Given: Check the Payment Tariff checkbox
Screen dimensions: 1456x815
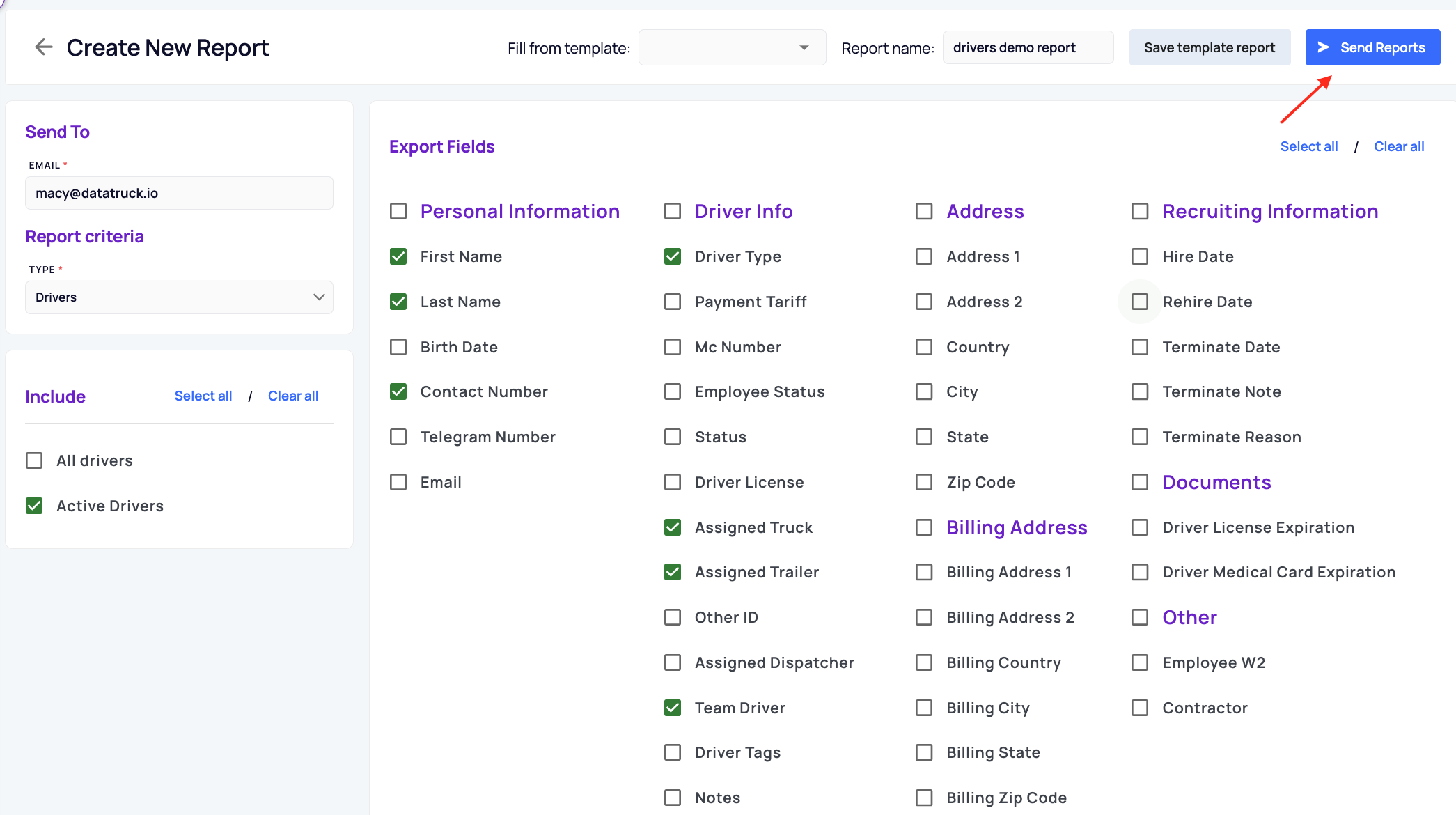Looking at the screenshot, I should [x=673, y=302].
